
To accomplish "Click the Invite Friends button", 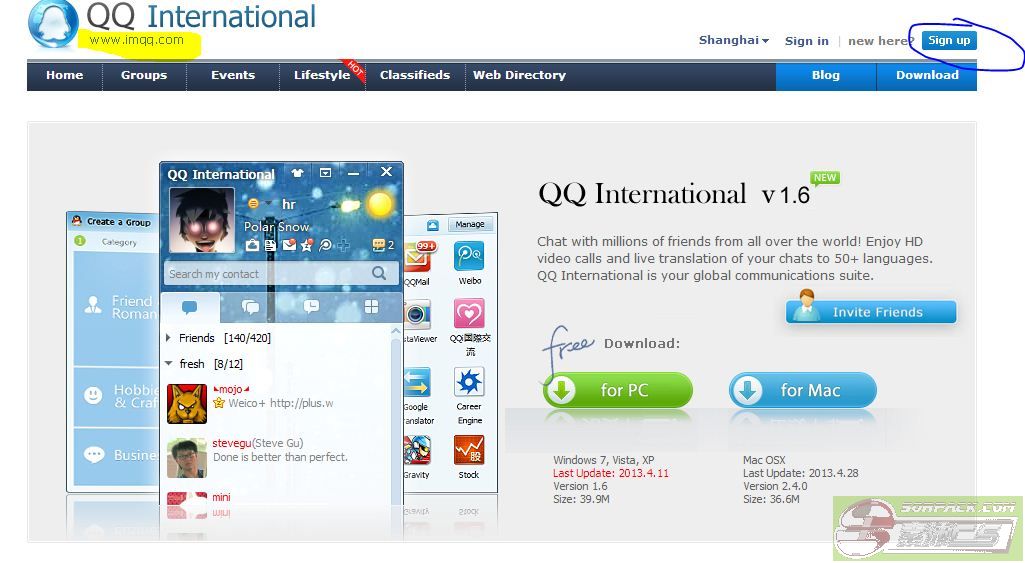I will click(x=871, y=312).
